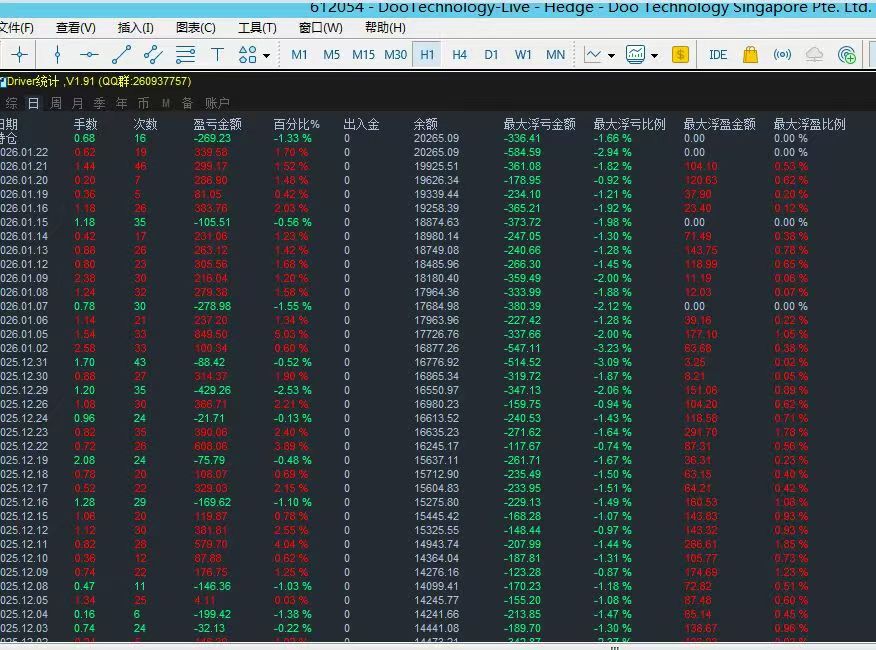Open the MetaEditor IDE
The image size is (876, 650).
[x=718, y=55]
